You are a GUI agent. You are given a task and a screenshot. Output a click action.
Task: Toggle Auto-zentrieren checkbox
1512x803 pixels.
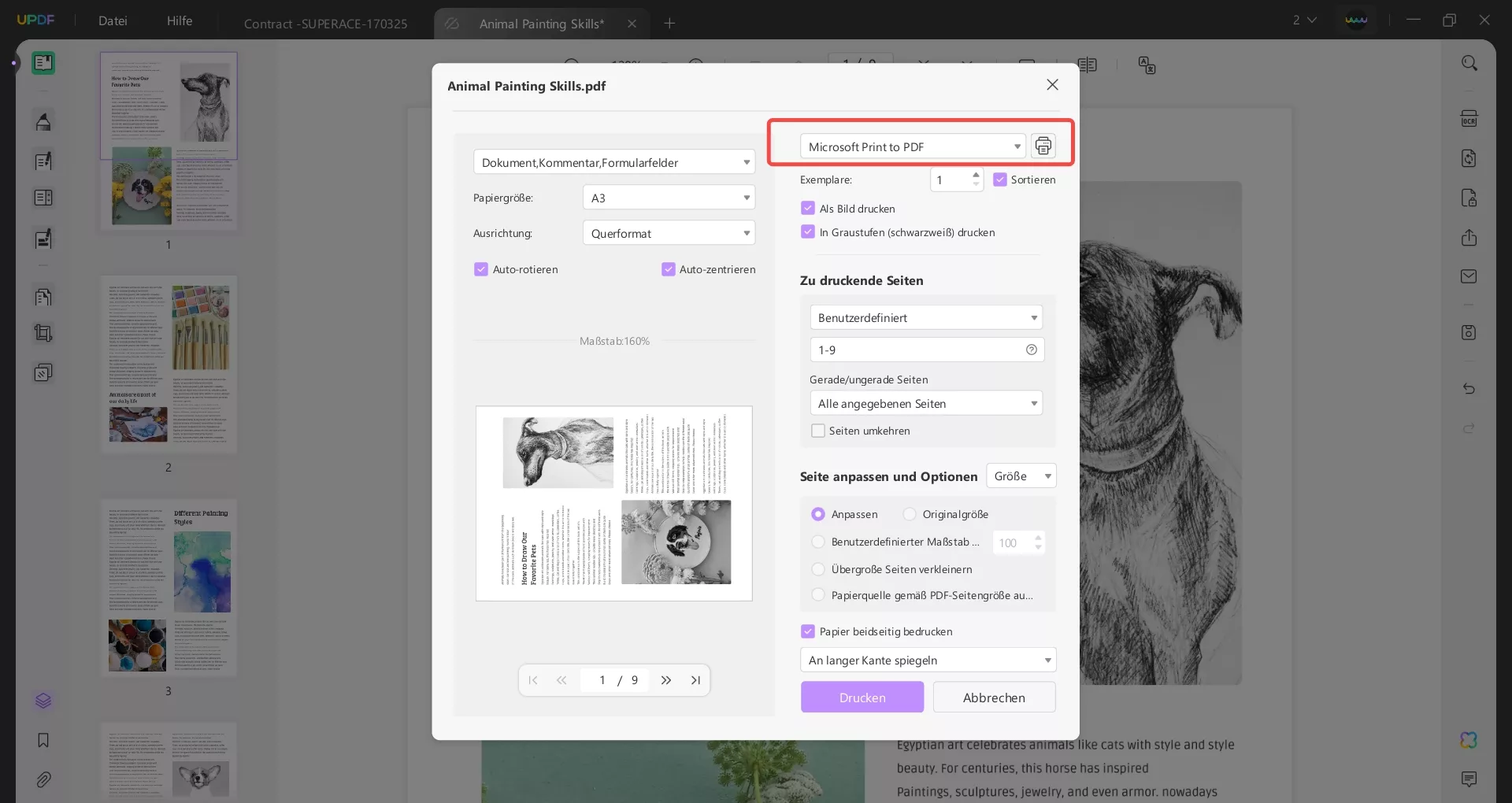point(669,269)
